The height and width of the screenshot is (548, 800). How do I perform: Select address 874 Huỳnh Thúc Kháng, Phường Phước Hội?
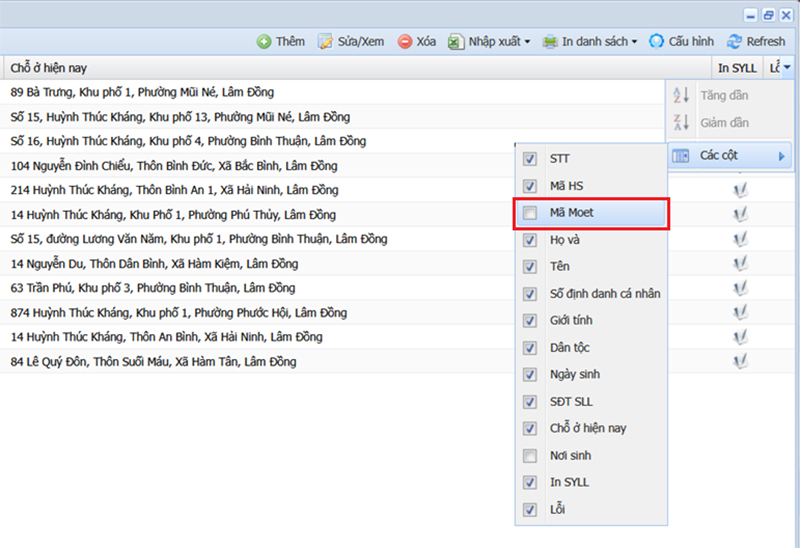(179, 313)
